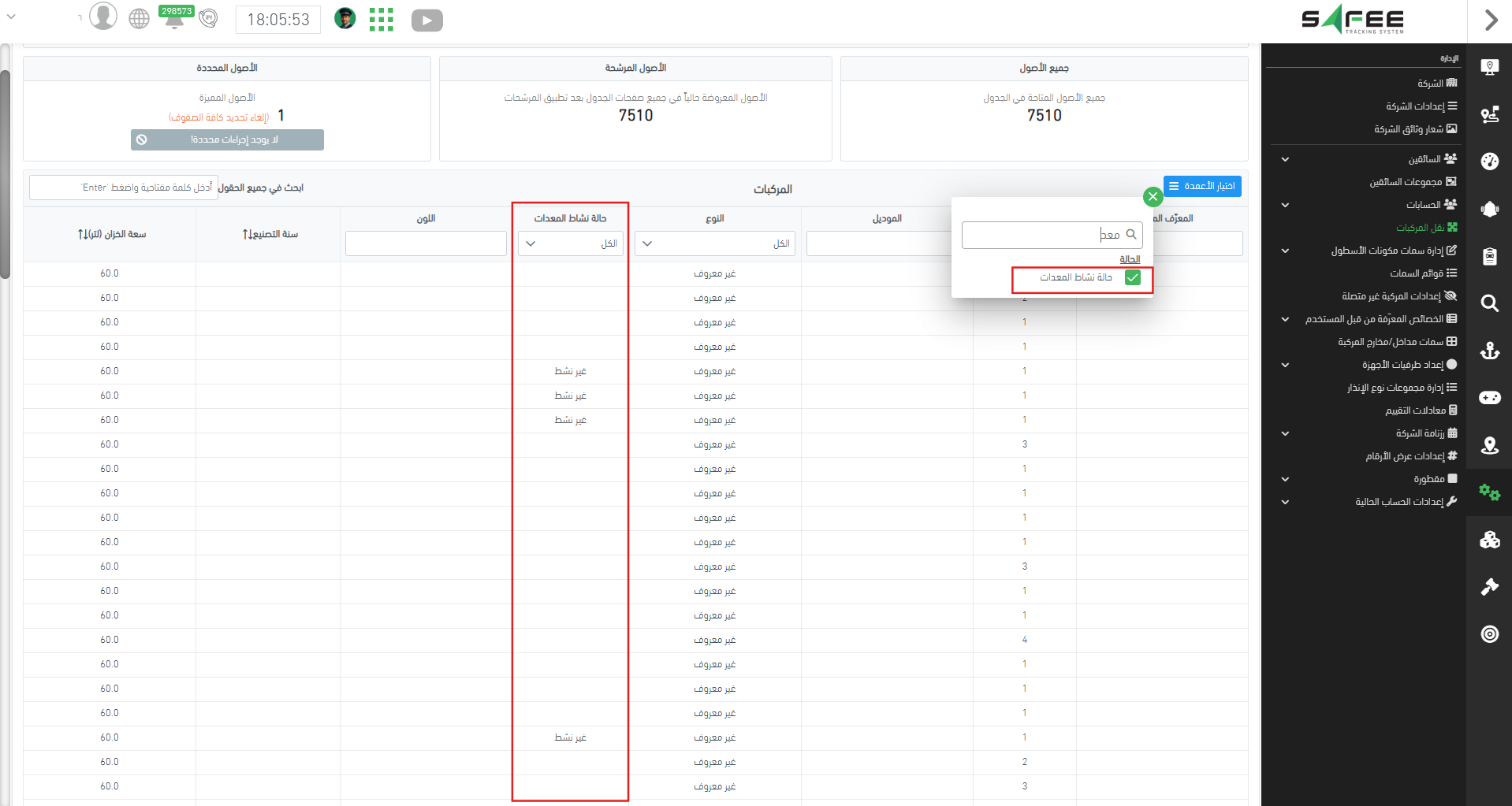Screen dimensions: 1512x806
Task: Open the النوع filter dropdown
Action: 714,243
